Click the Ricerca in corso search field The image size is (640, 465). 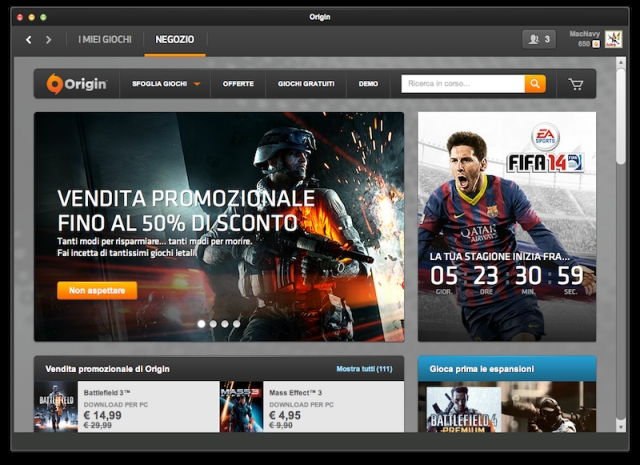coord(462,84)
